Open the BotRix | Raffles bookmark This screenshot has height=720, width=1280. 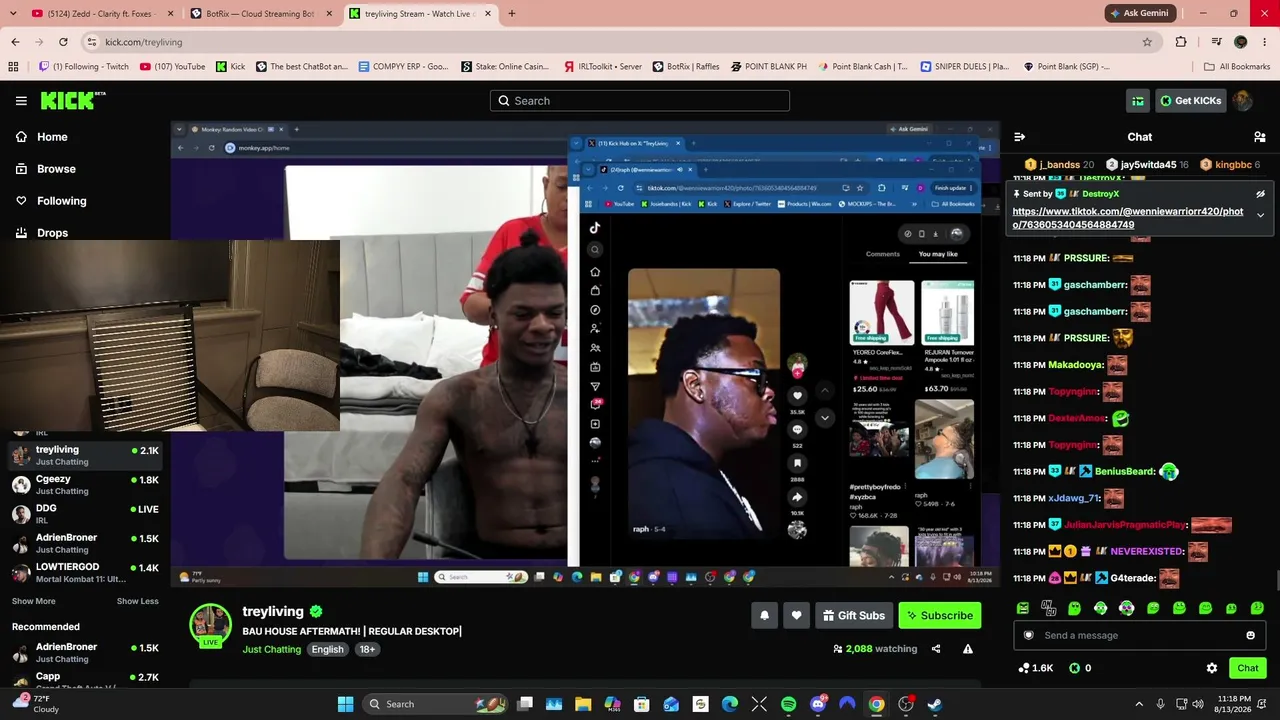click(686, 67)
